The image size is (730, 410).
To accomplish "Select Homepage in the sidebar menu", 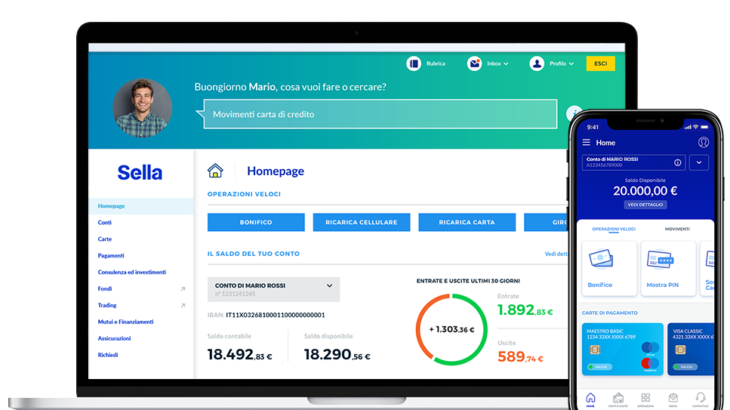I will [141, 206].
